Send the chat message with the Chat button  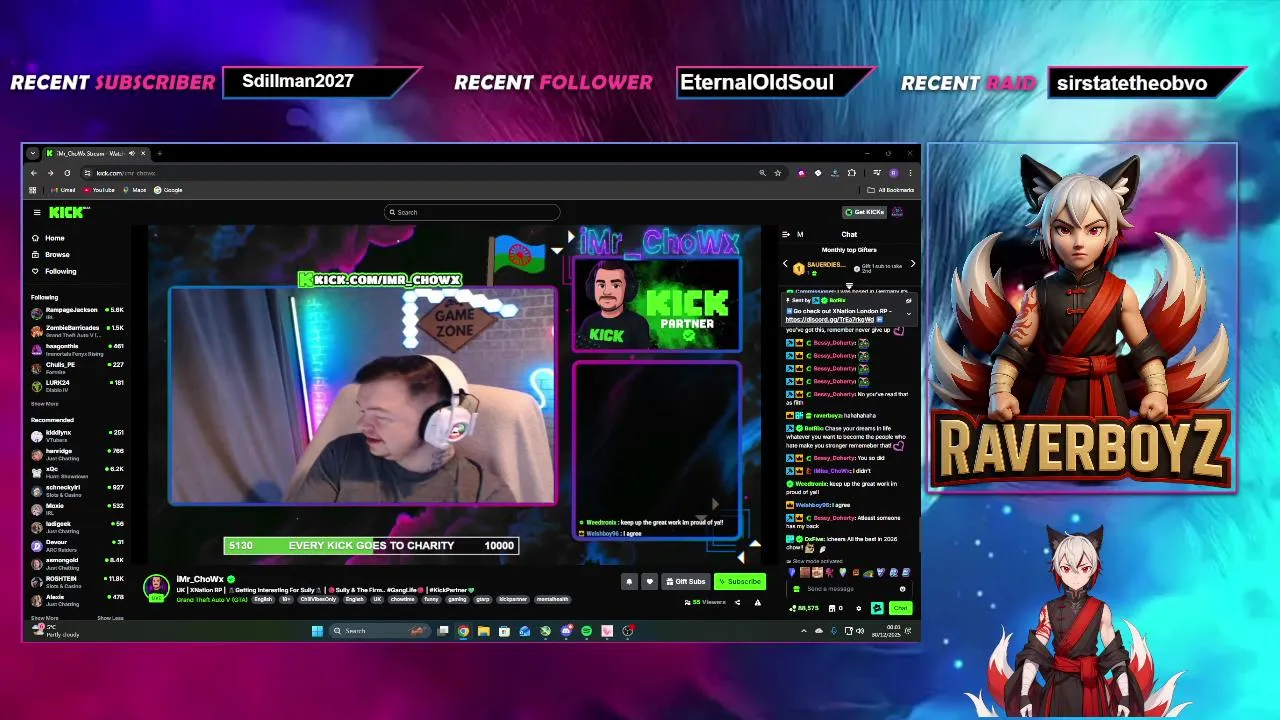(901, 608)
